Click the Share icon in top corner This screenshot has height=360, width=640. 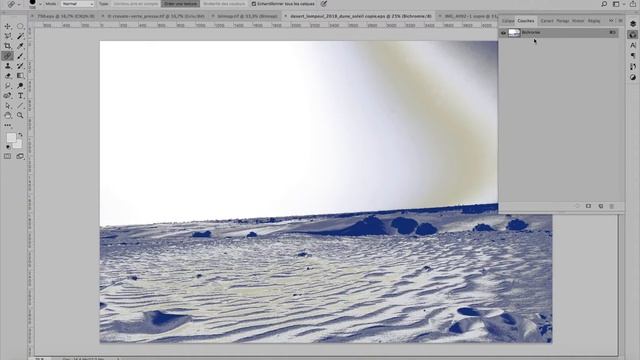(x=633, y=4)
